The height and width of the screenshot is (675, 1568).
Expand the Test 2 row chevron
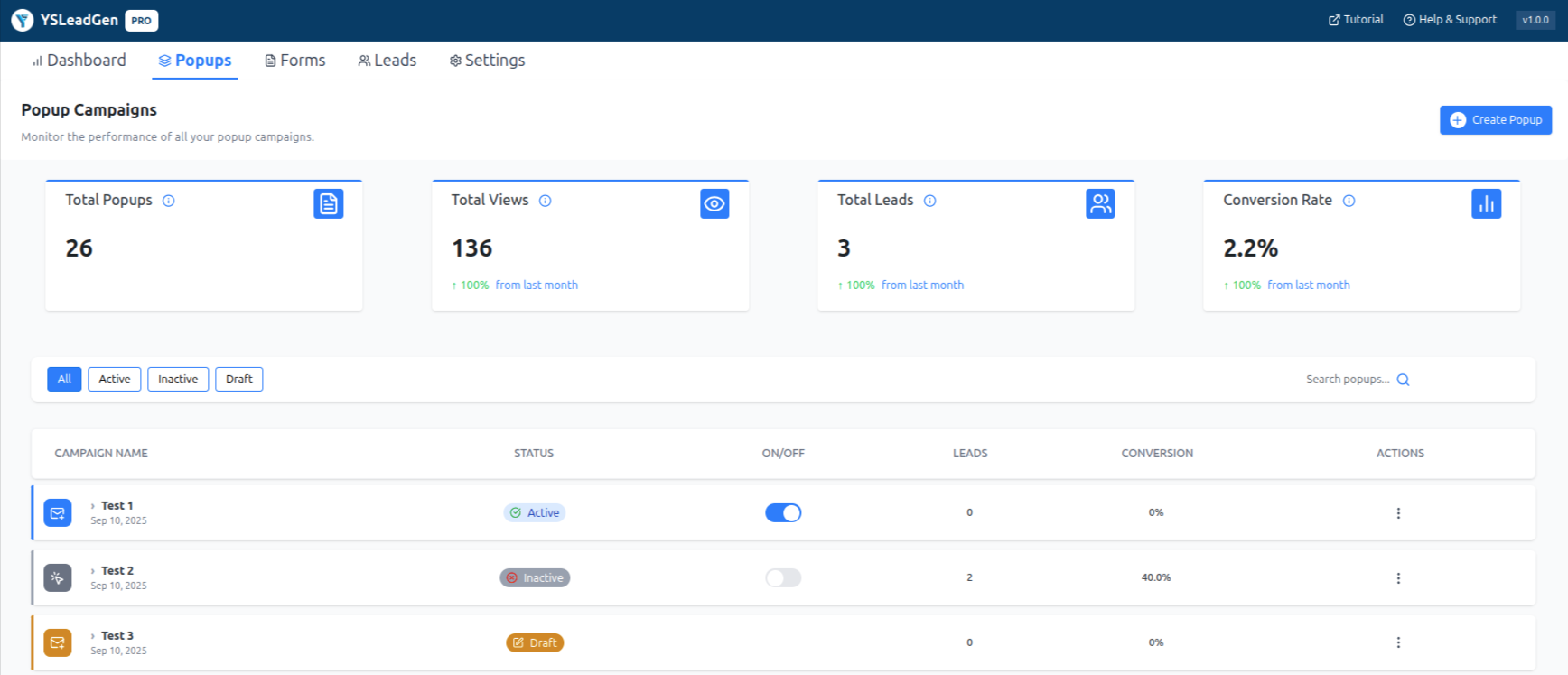click(x=93, y=571)
